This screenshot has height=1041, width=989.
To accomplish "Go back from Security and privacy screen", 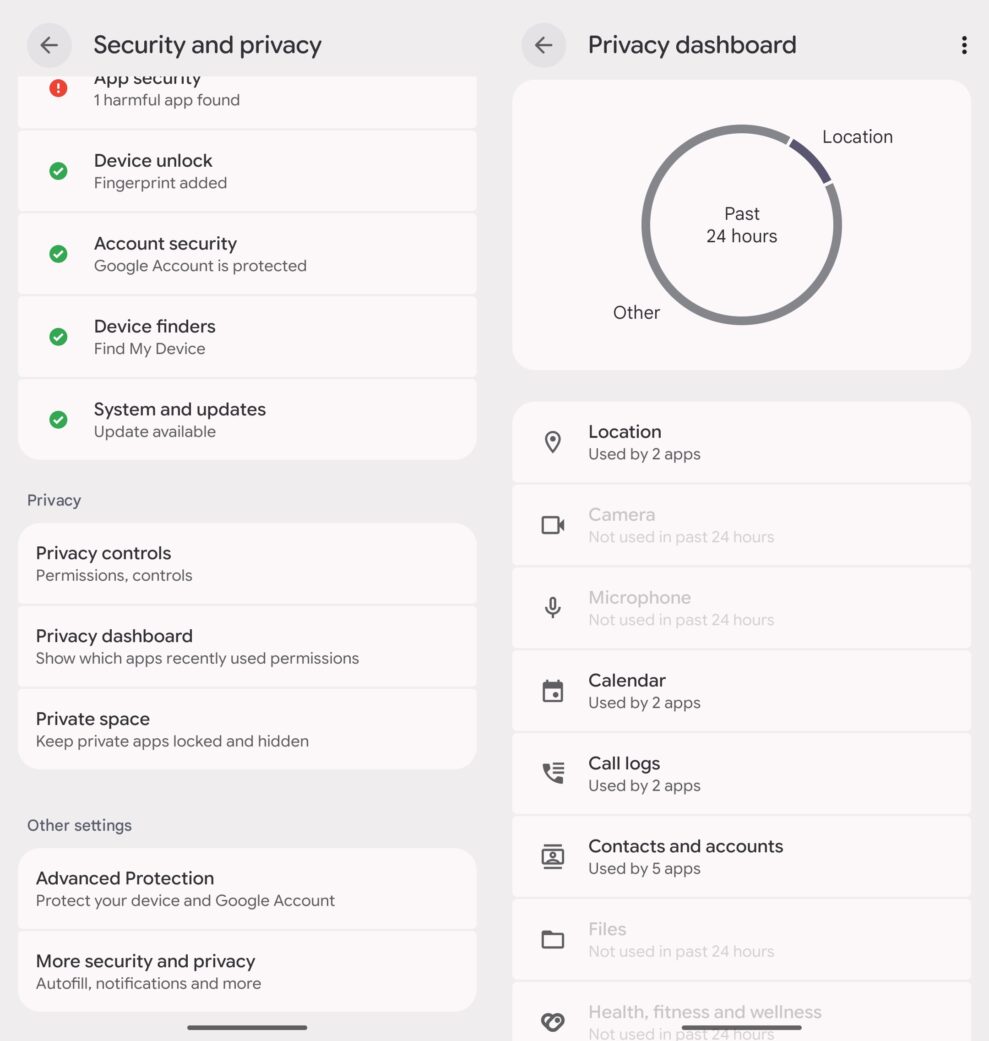I will pos(49,45).
